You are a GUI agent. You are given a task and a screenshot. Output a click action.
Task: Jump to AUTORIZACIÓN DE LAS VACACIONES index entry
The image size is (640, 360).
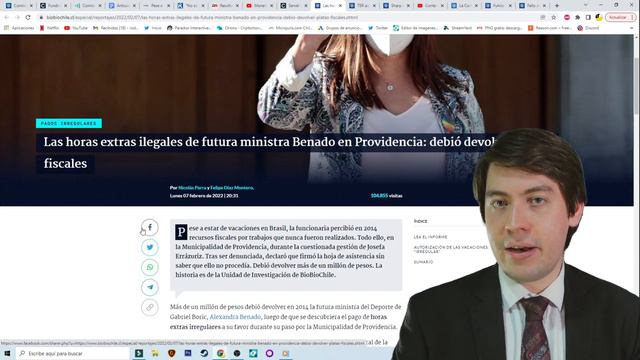pyautogui.click(x=450, y=249)
